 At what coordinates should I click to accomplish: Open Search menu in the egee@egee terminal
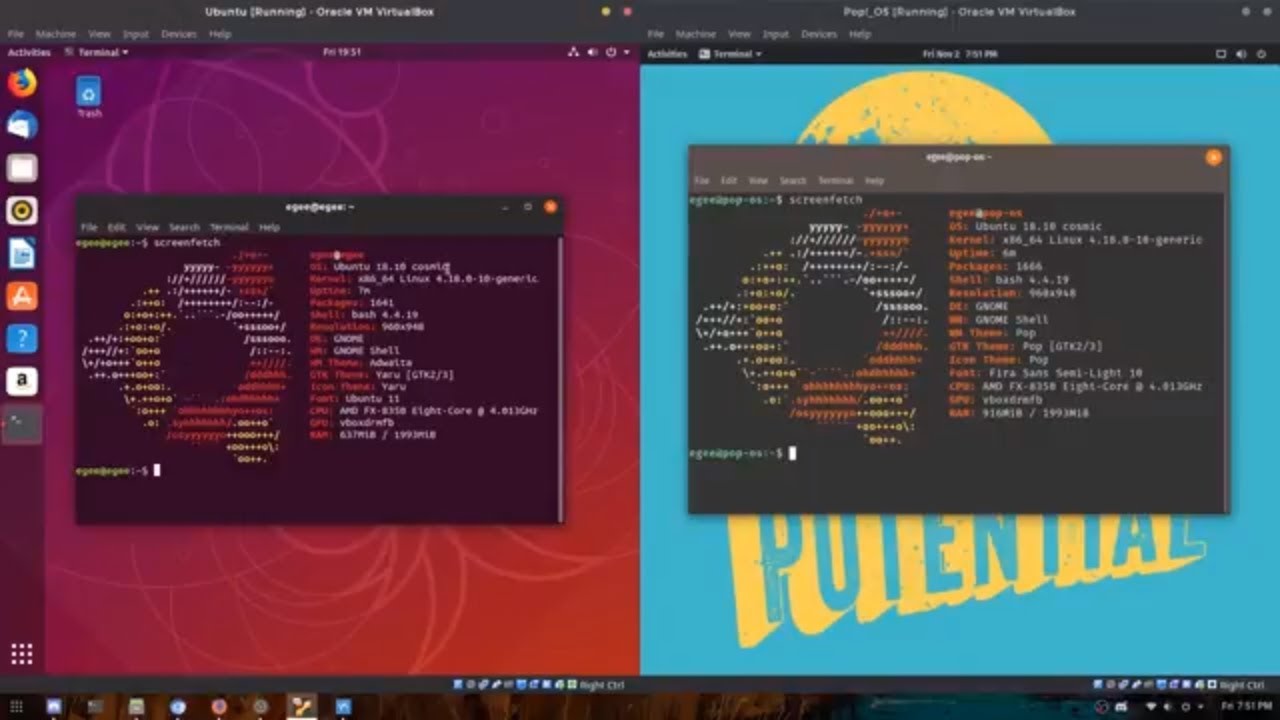(x=184, y=227)
